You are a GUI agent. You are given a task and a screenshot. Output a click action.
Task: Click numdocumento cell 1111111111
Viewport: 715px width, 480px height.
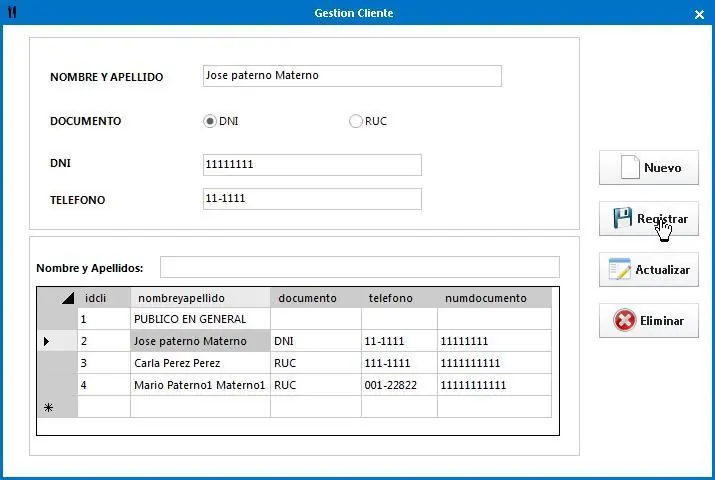point(494,363)
